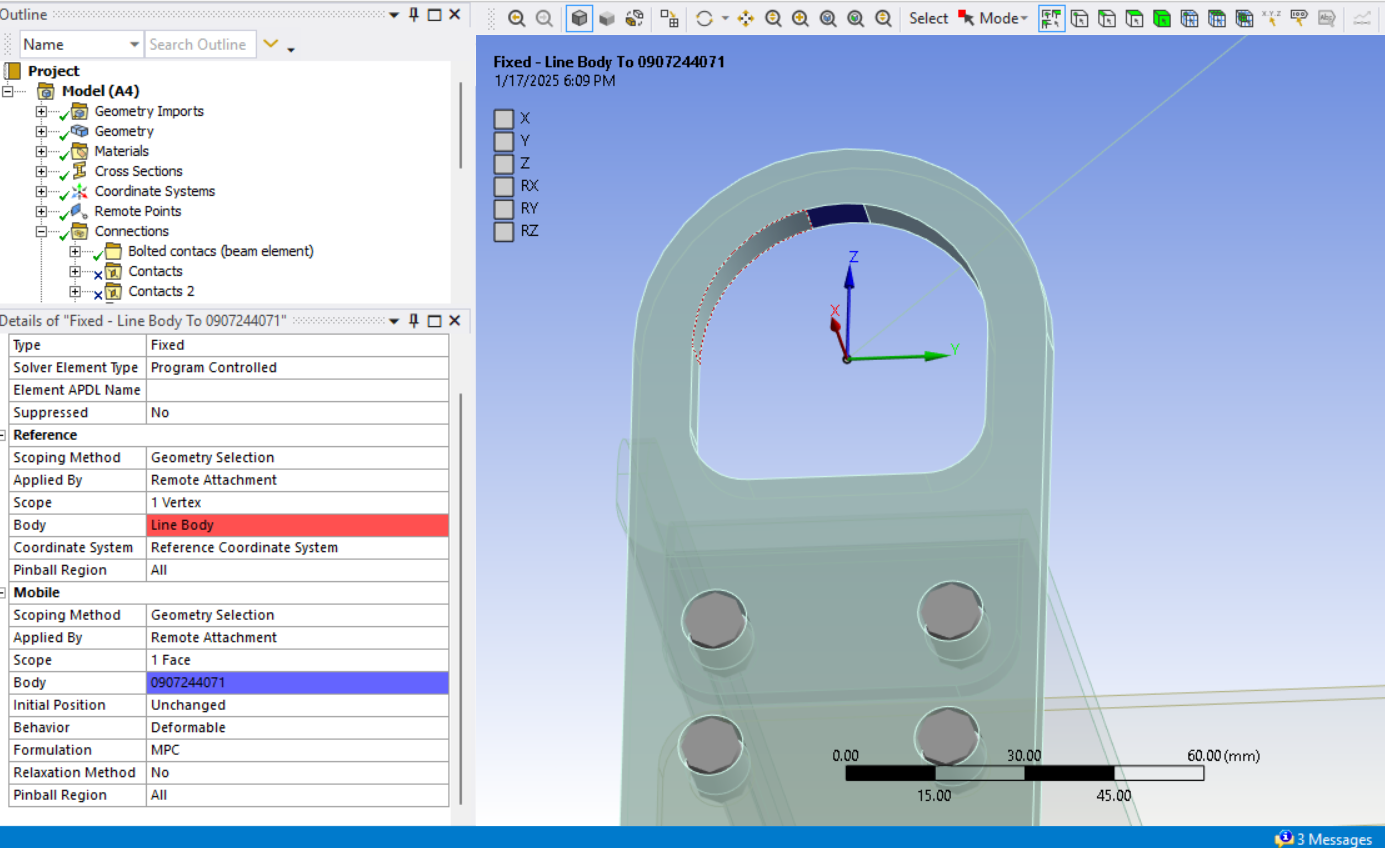Viewport: 1385px width, 848px height.
Task: Select Remote Points in the outline
Action: click(137, 211)
